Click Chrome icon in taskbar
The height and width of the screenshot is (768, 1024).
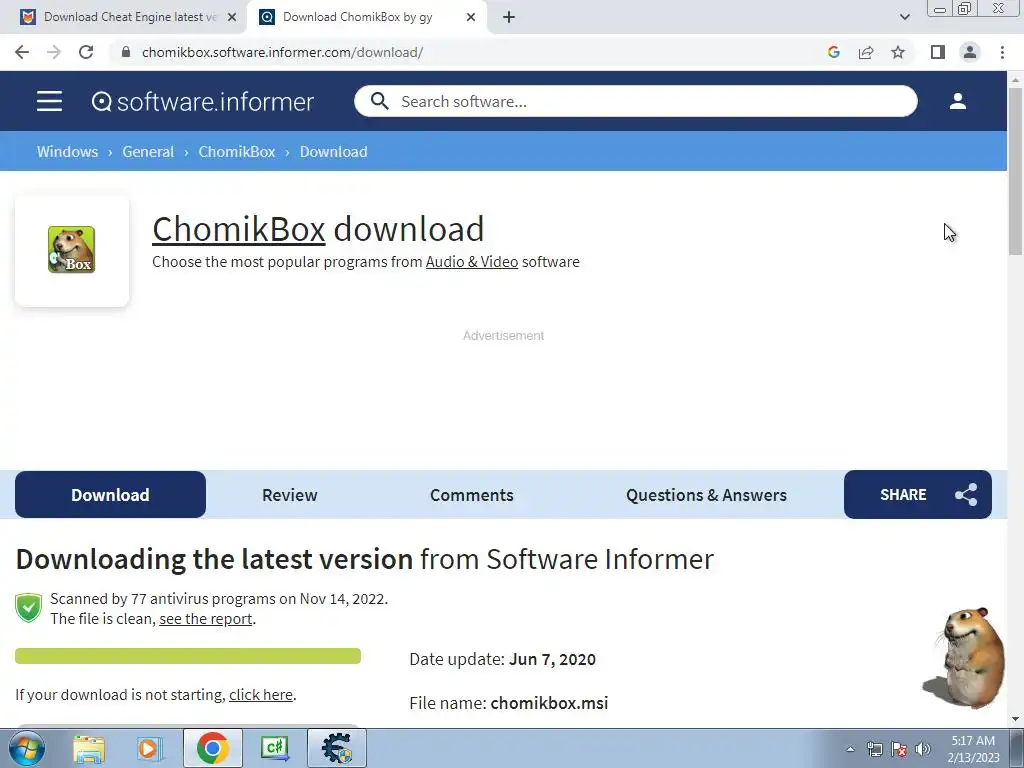pos(212,748)
